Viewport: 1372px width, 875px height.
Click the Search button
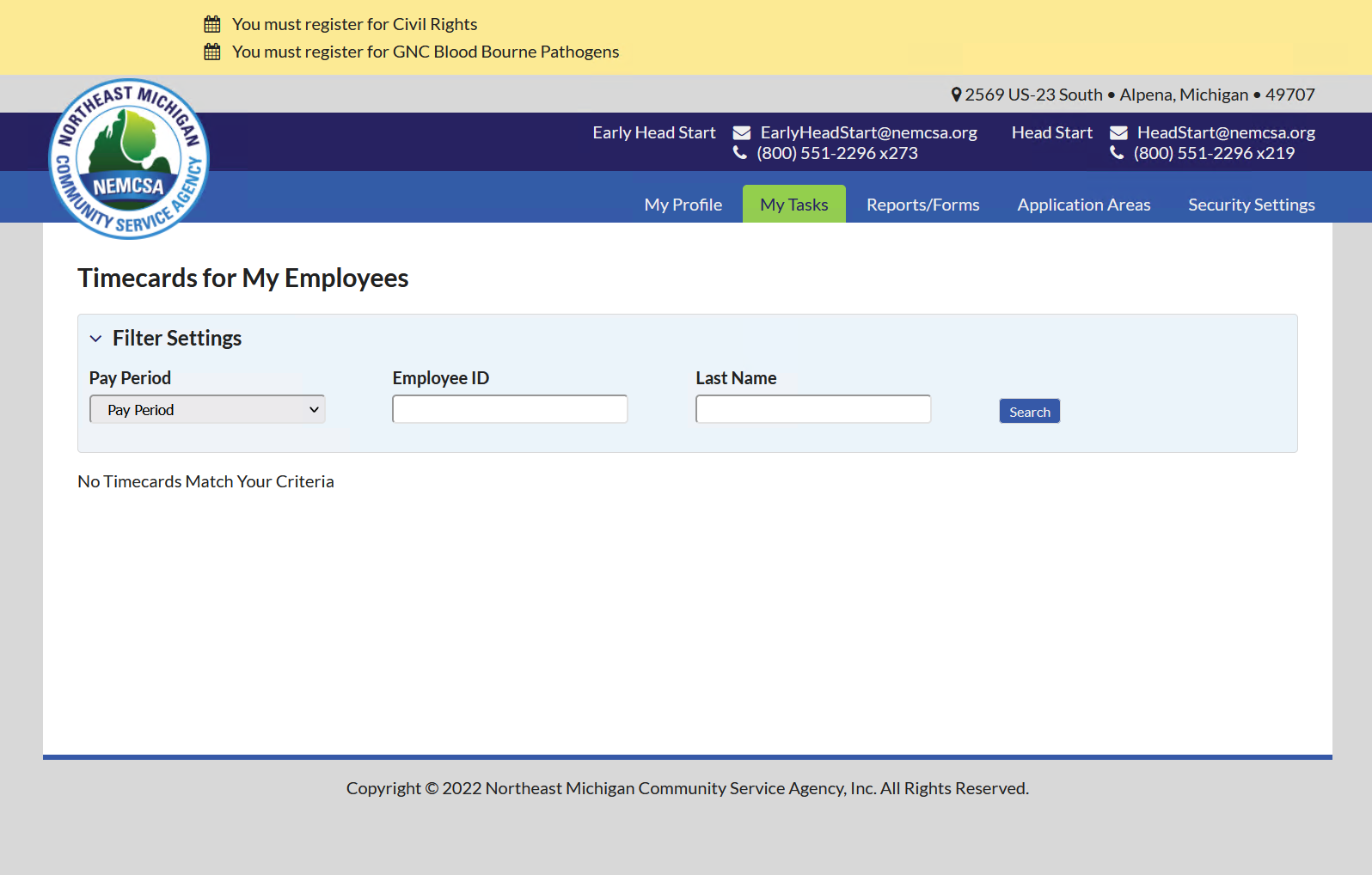(x=1030, y=411)
